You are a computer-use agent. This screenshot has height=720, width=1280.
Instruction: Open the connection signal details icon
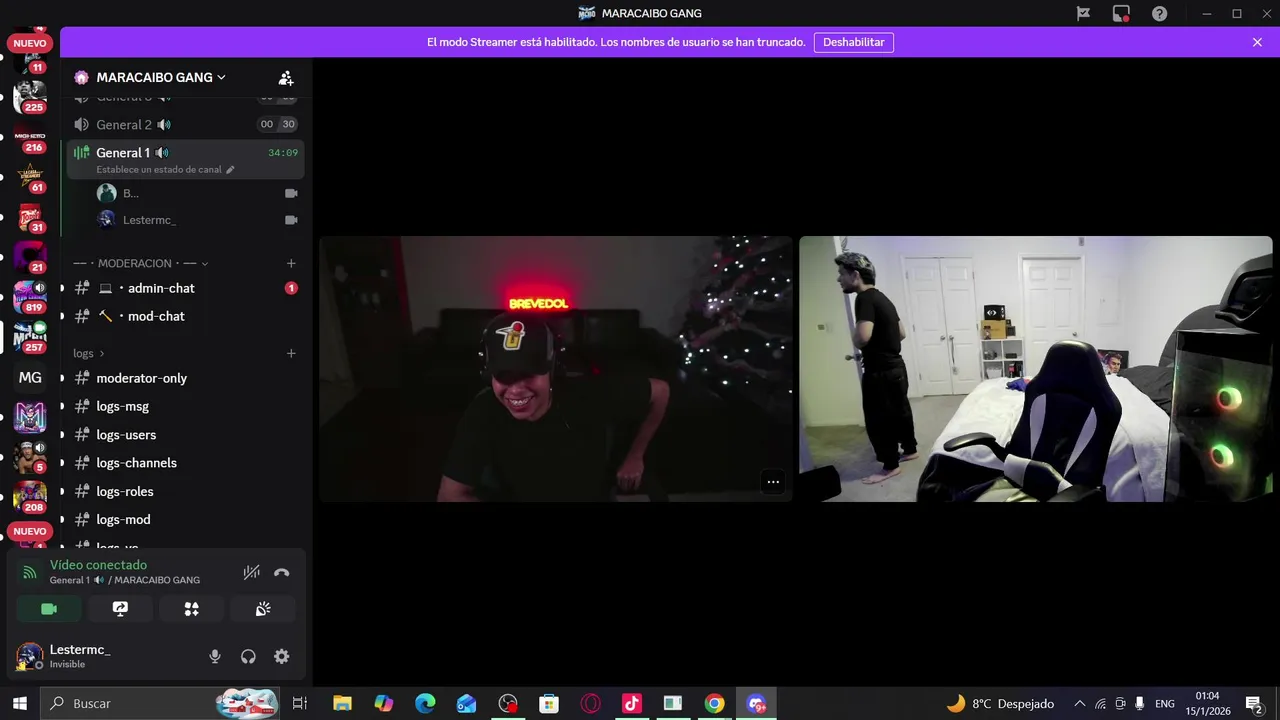point(30,572)
